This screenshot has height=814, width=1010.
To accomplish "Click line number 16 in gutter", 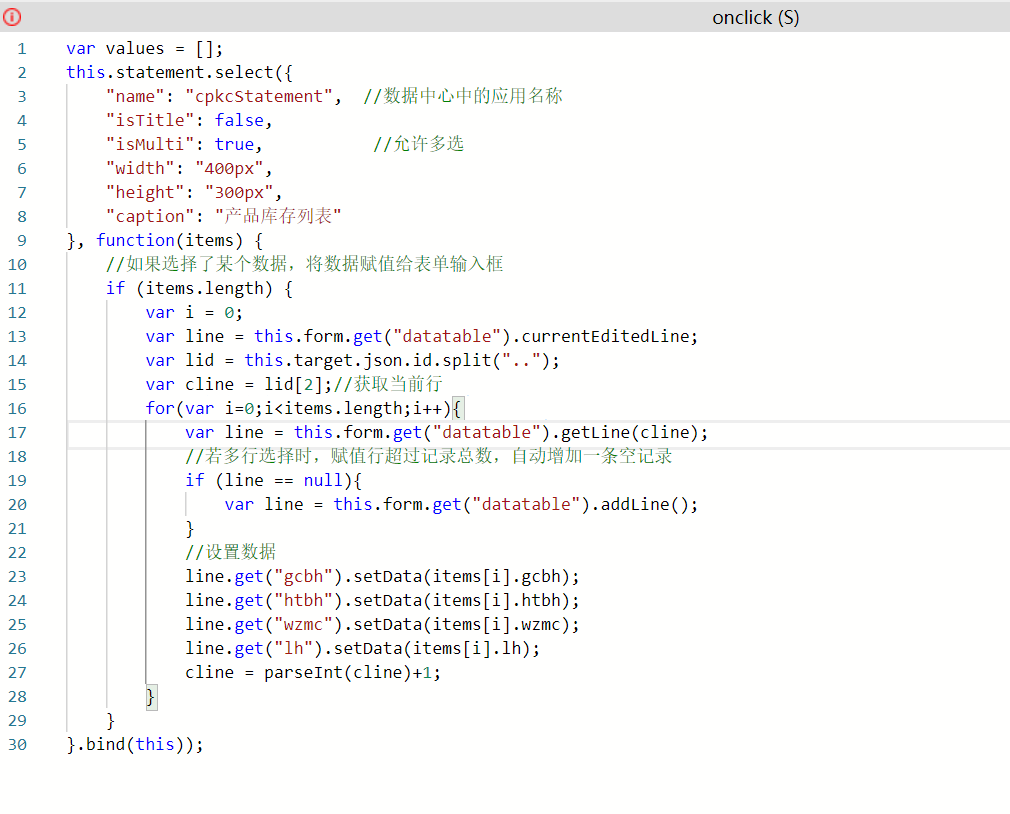I will (x=17, y=409).
